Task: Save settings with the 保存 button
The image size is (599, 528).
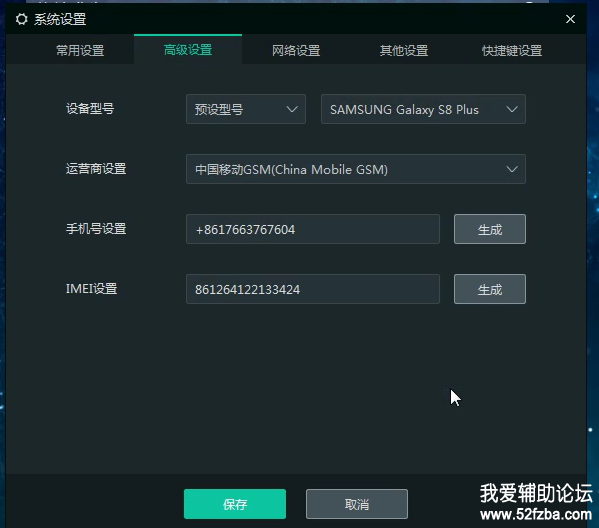Action: point(235,504)
